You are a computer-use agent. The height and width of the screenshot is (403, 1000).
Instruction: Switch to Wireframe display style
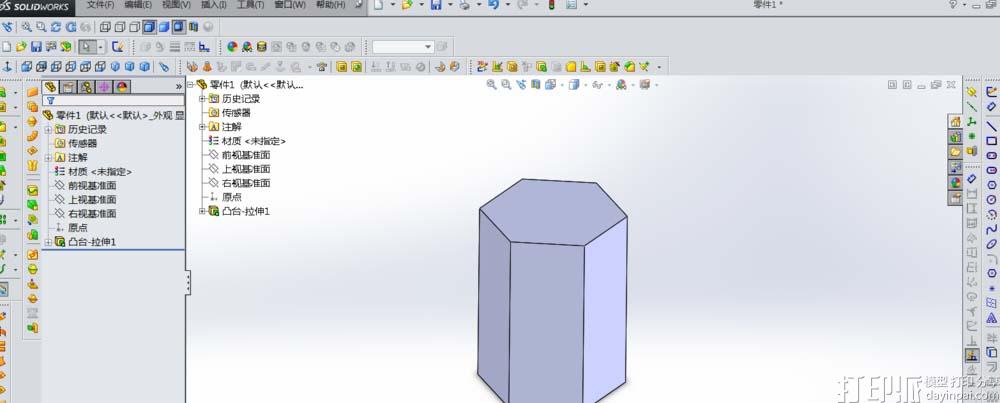coord(105,27)
